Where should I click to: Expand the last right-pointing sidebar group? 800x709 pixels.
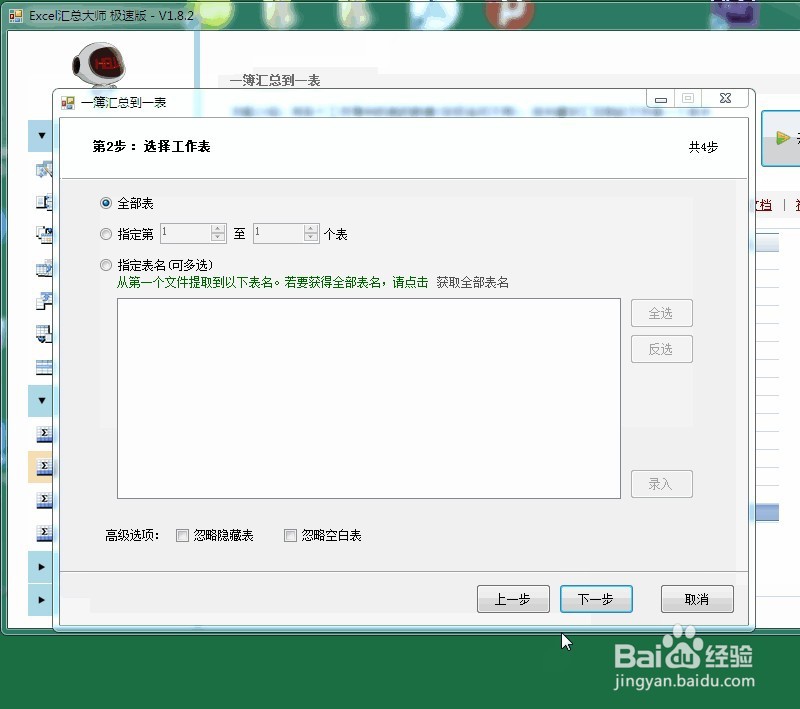point(41,600)
